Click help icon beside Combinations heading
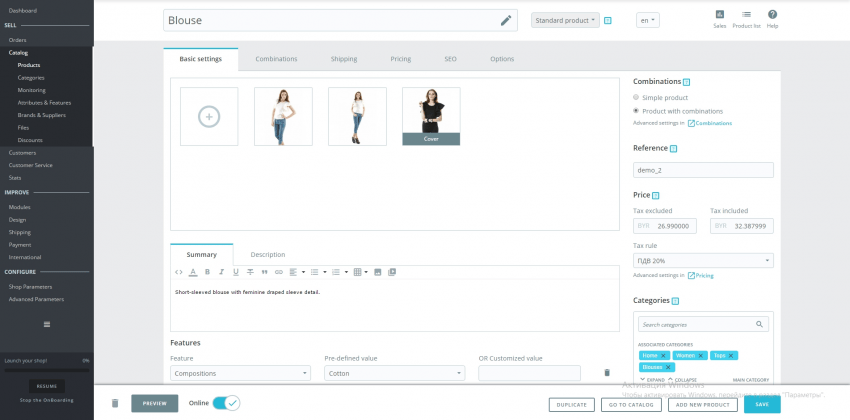Image resolution: width=850 pixels, height=420 pixels. click(x=686, y=82)
